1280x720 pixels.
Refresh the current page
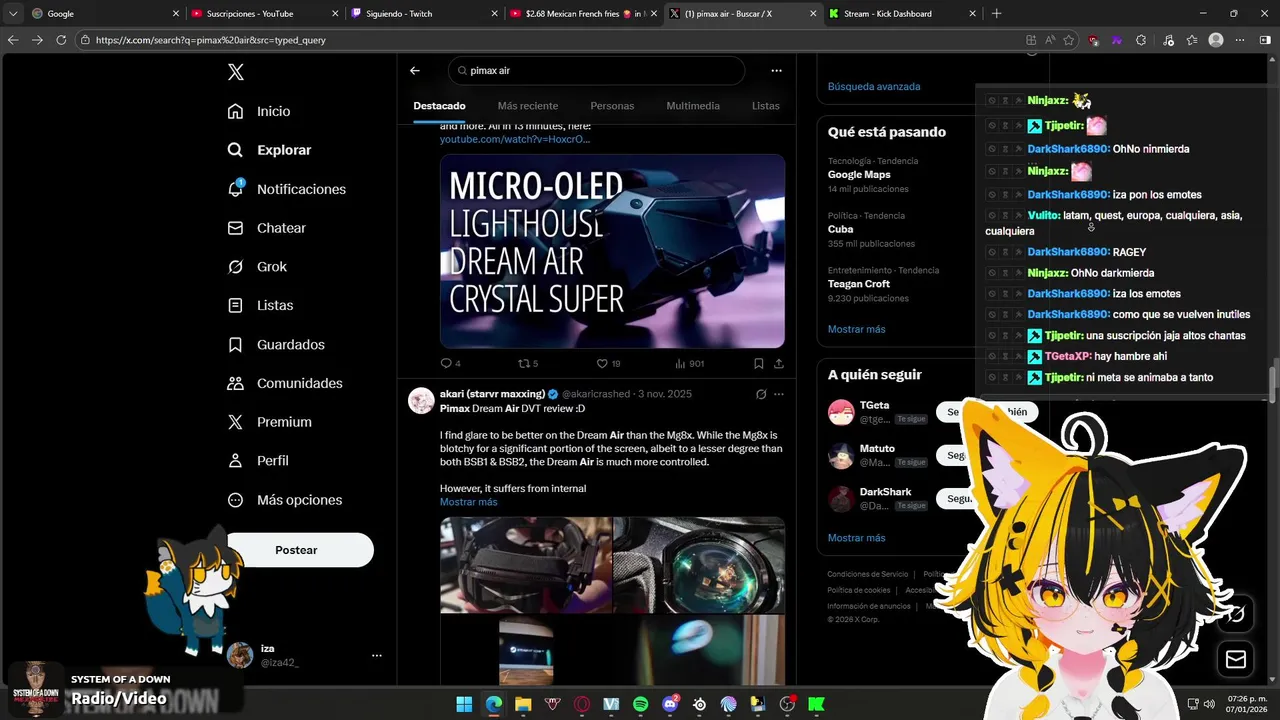(x=61, y=40)
